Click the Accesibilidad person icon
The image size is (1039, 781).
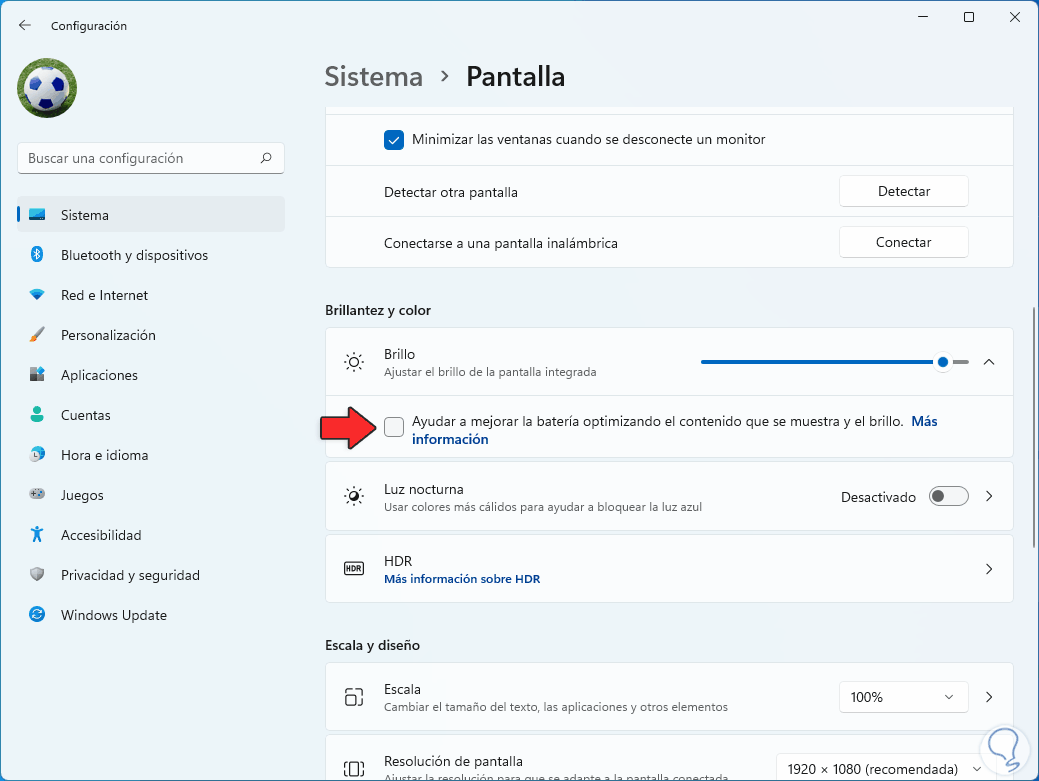37,535
